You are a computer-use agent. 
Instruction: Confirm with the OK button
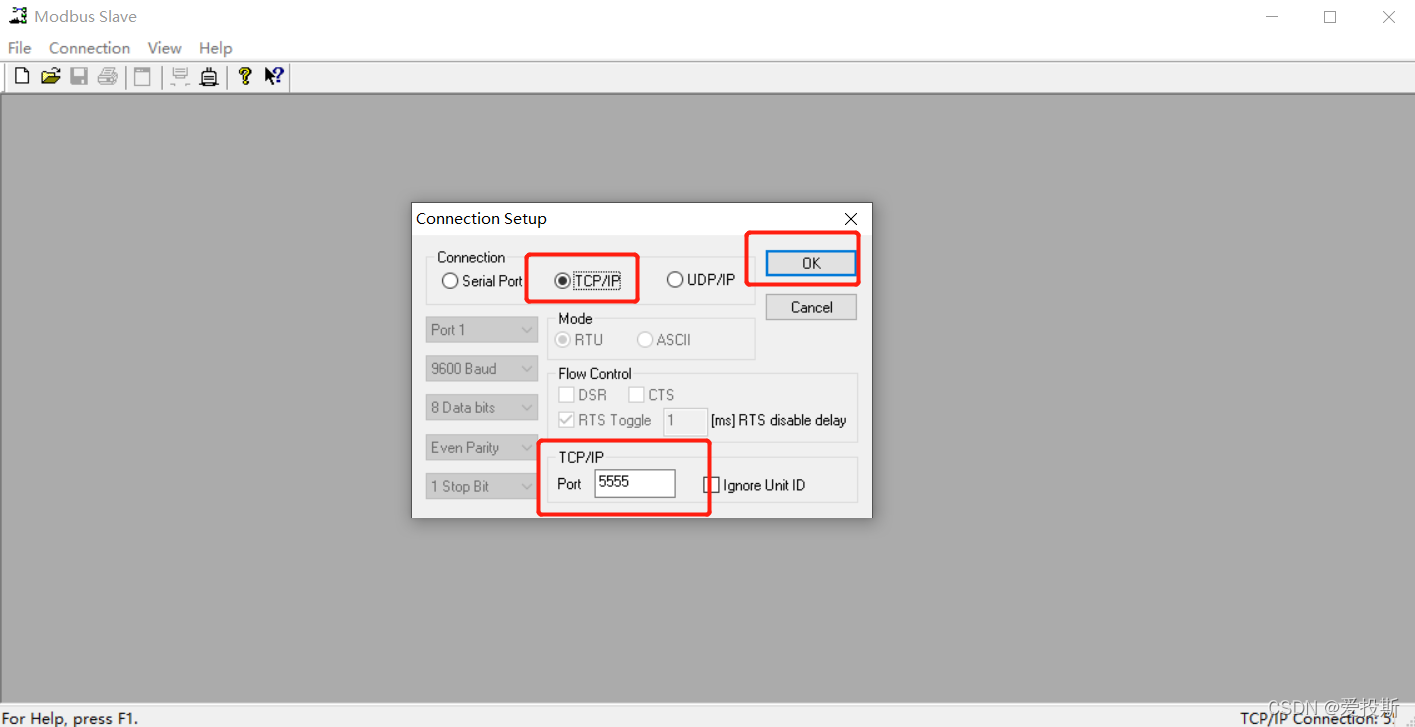tap(811, 263)
